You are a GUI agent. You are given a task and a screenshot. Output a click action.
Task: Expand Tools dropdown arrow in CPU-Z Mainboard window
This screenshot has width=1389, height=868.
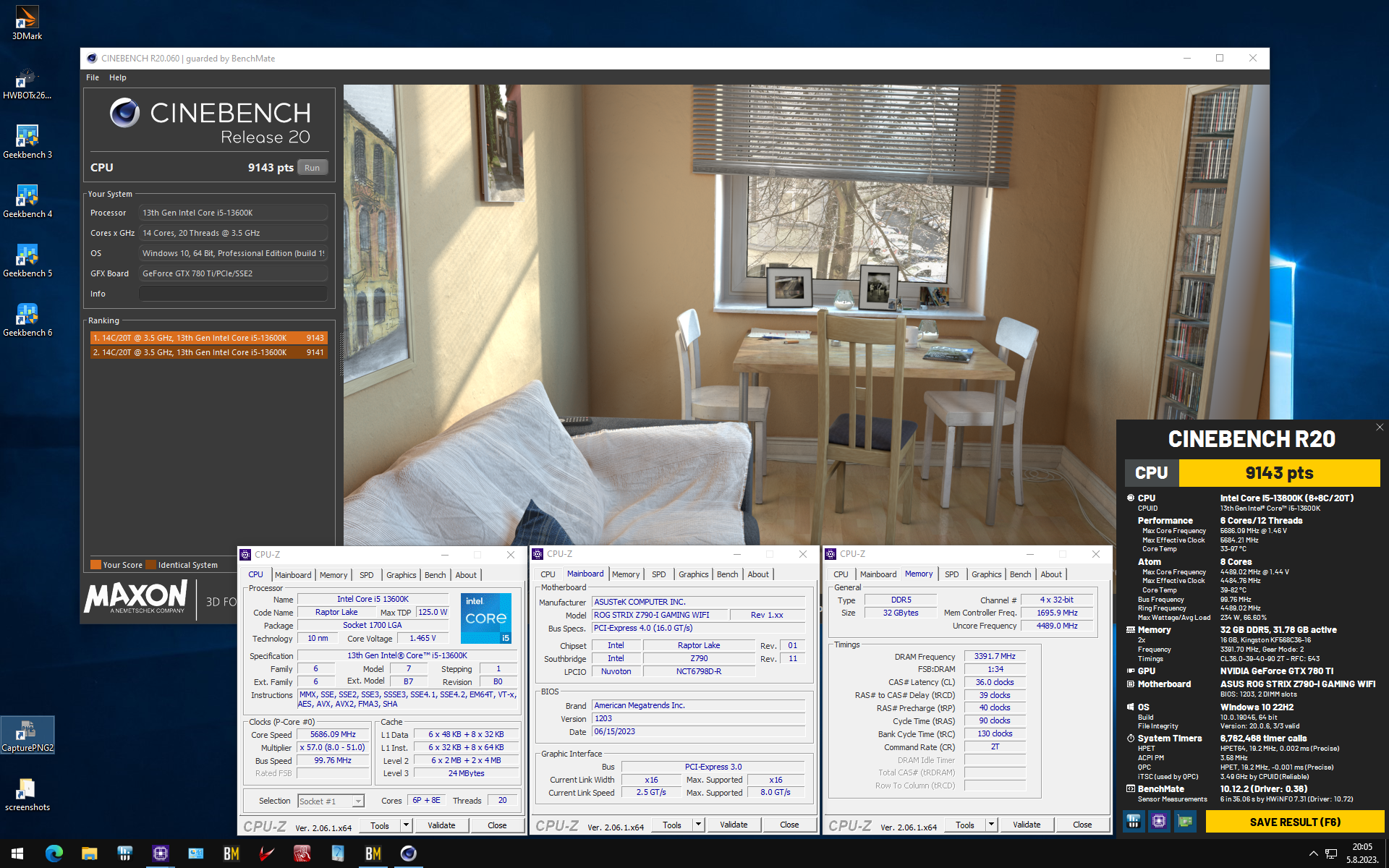point(698,825)
